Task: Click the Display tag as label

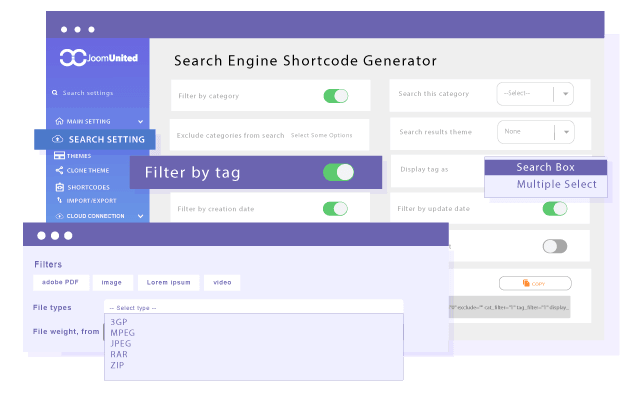Action: [x=424, y=169]
